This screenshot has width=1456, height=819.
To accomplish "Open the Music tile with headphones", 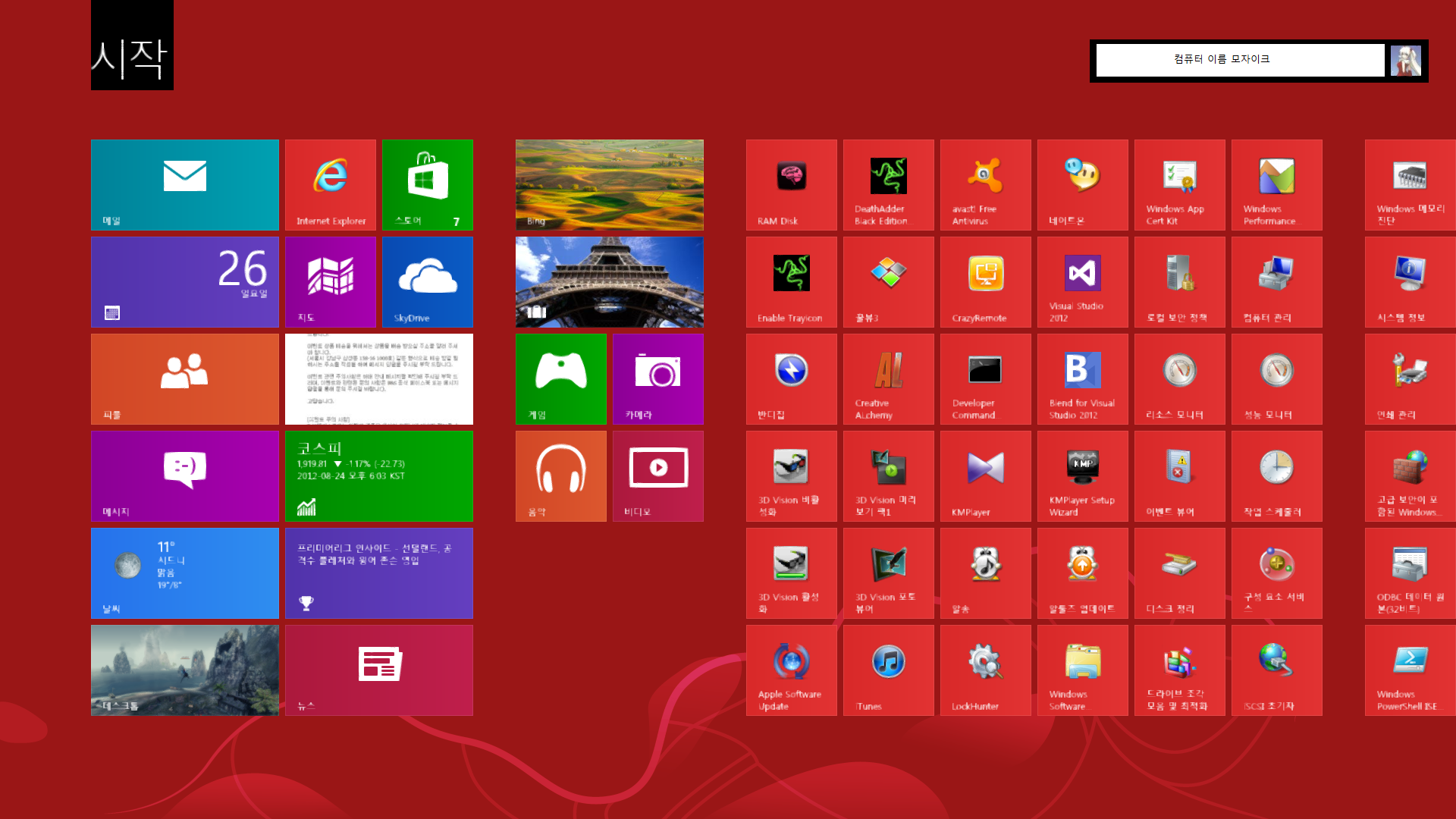I will (x=561, y=476).
